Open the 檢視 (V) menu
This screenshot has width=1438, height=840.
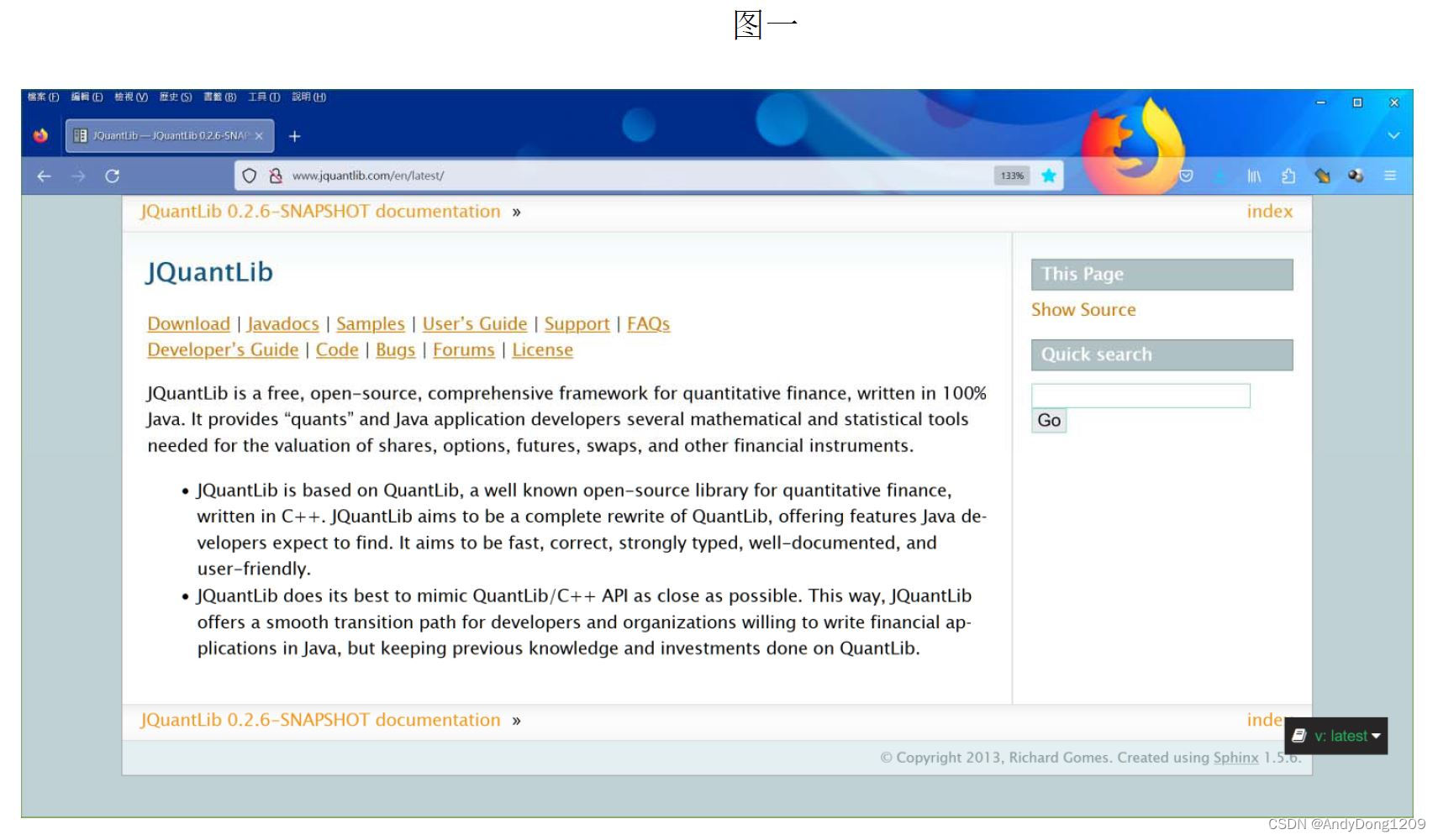pyautogui.click(x=131, y=97)
